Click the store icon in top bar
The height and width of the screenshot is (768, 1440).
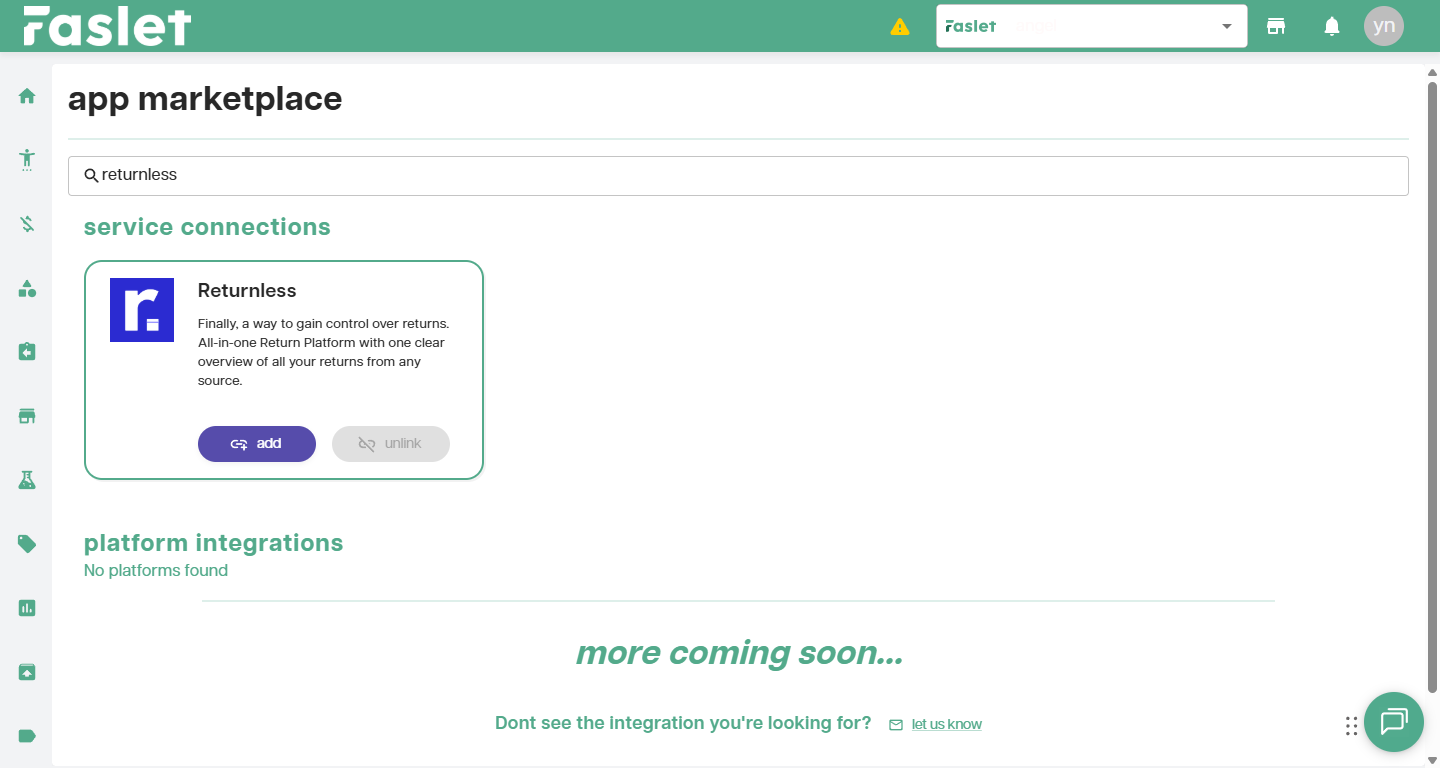(1276, 26)
